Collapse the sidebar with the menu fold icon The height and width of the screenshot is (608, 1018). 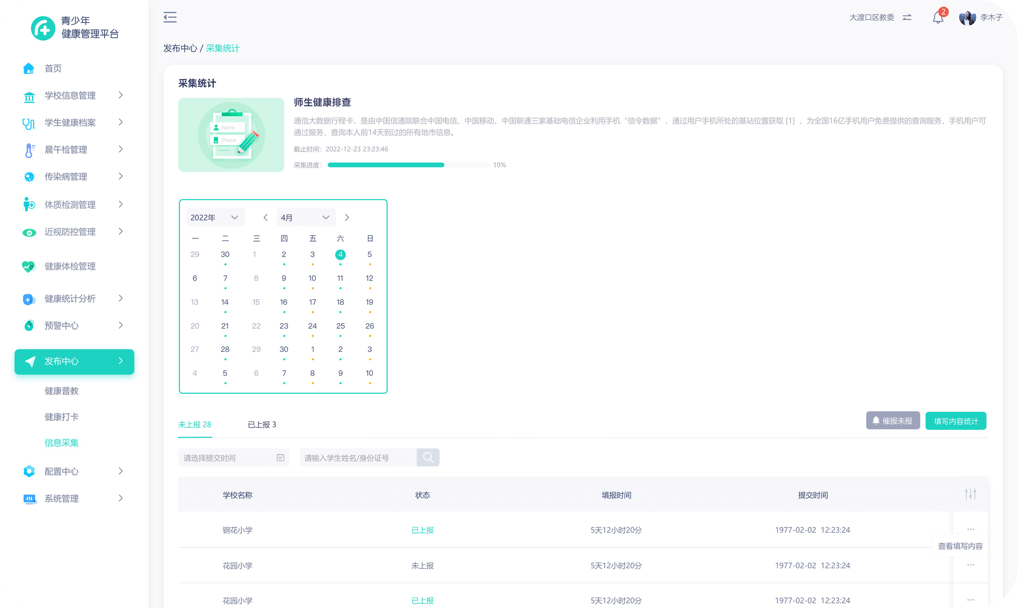click(170, 17)
